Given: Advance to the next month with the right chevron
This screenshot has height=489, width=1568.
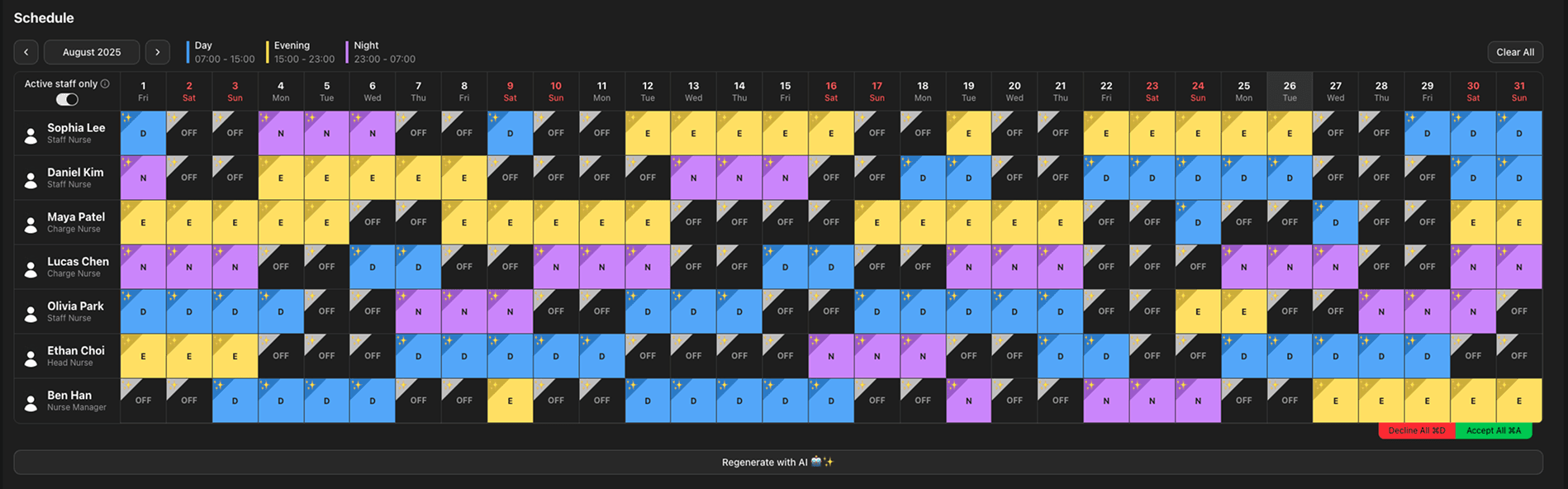Looking at the screenshot, I should tap(158, 52).
